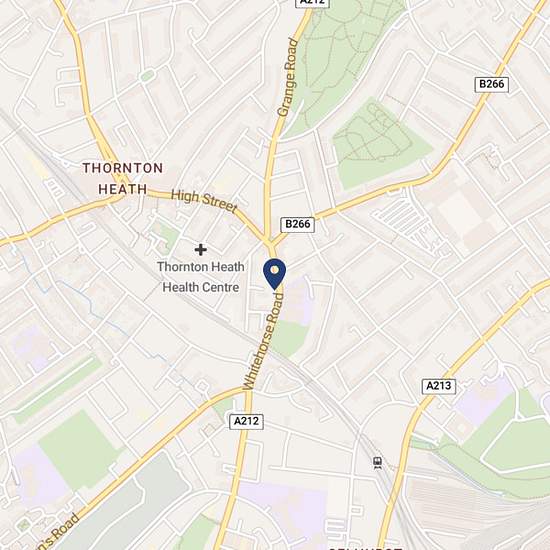Click the Whitehorse Road label
The height and width of the screenshot is (550, 550).
click(263, 341)
